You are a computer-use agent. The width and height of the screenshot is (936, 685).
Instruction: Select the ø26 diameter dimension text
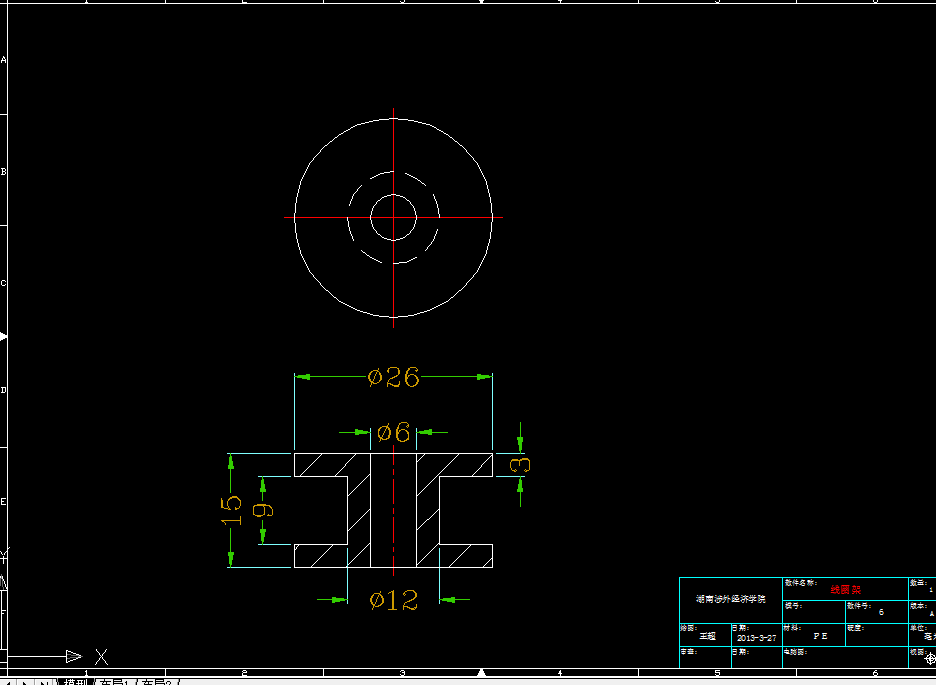coord(393,377)
